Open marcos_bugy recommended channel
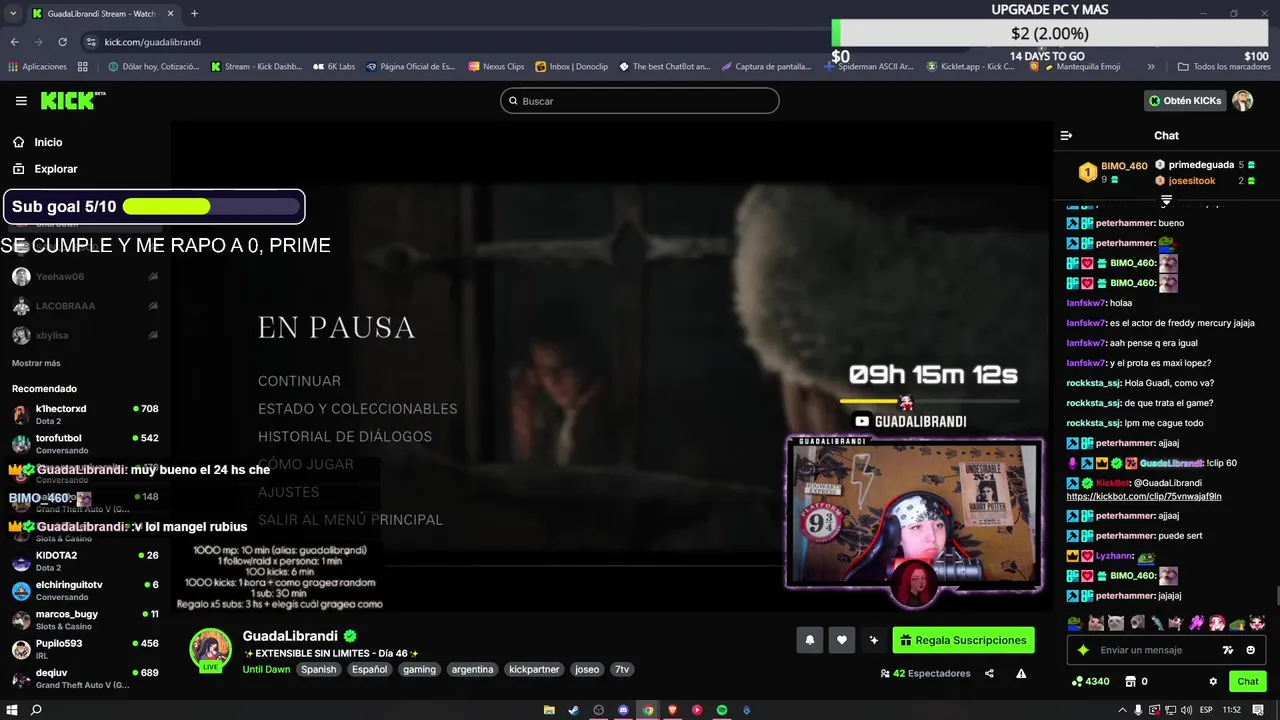The width and height of the screenshot is (1280, 720). (85, 619)
